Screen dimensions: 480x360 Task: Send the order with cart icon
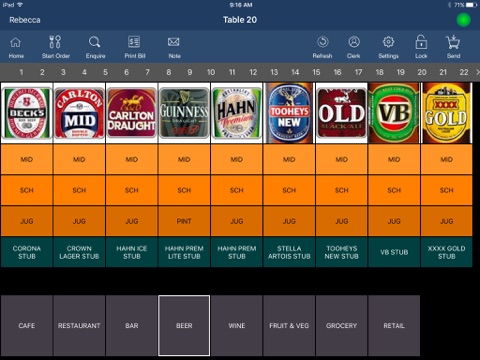(x=453, y=42)
